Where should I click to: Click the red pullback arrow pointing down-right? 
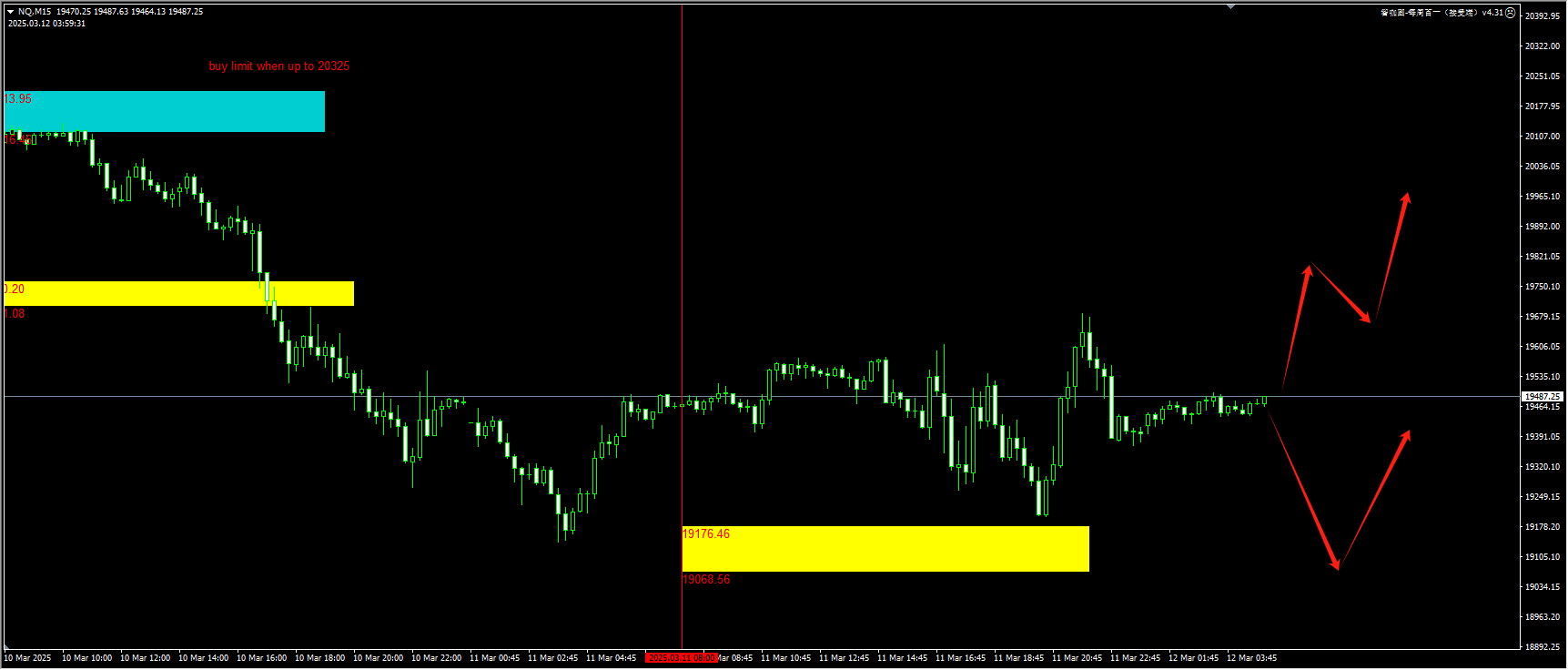tap(1342, 294)
